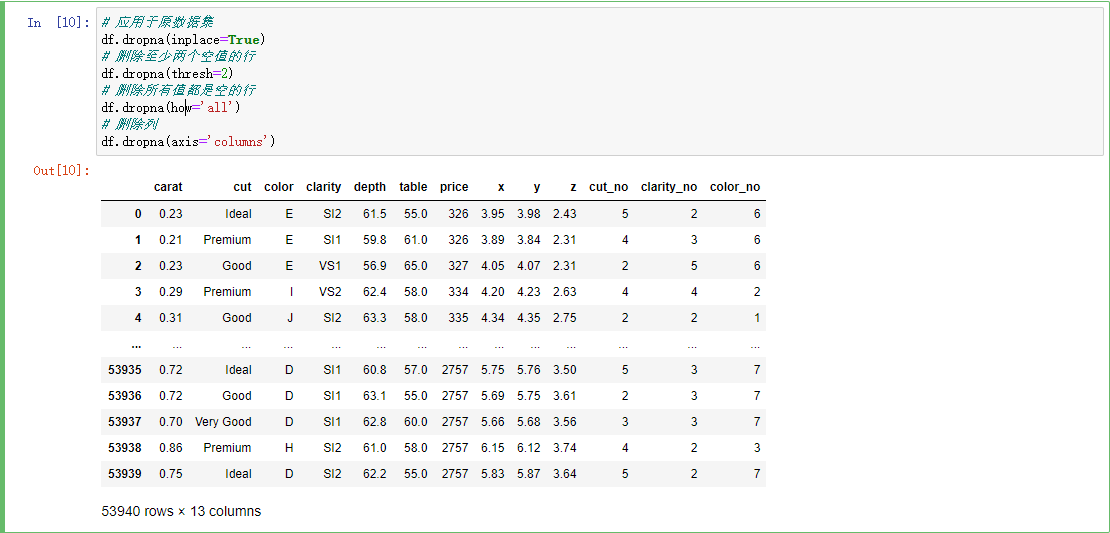Viewport: 1110px width, 533px height.
Task: Select row index 53939 in the table
Action: [x=125, y=474]
